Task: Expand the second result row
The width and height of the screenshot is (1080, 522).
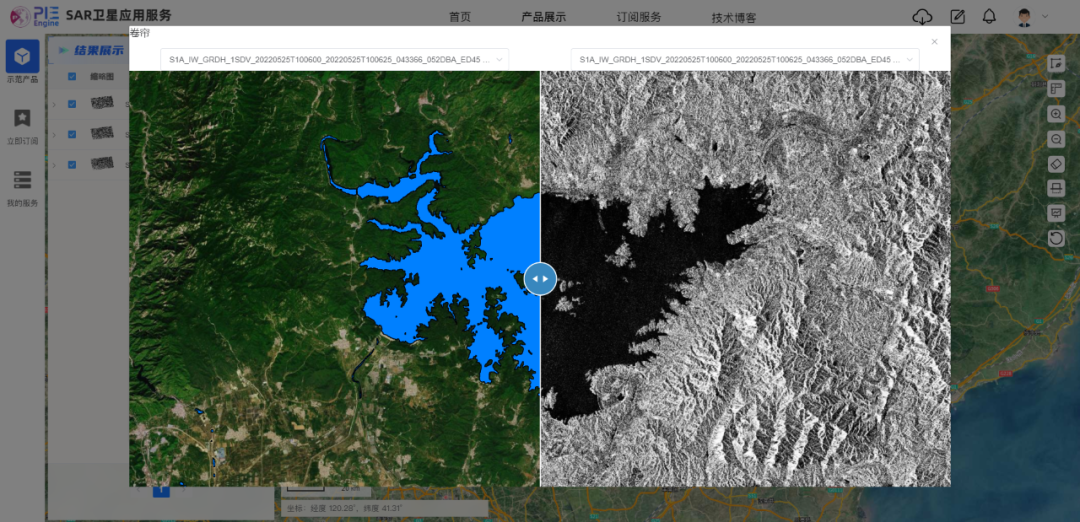Action: pyautogui.click(x=54, y=134)
